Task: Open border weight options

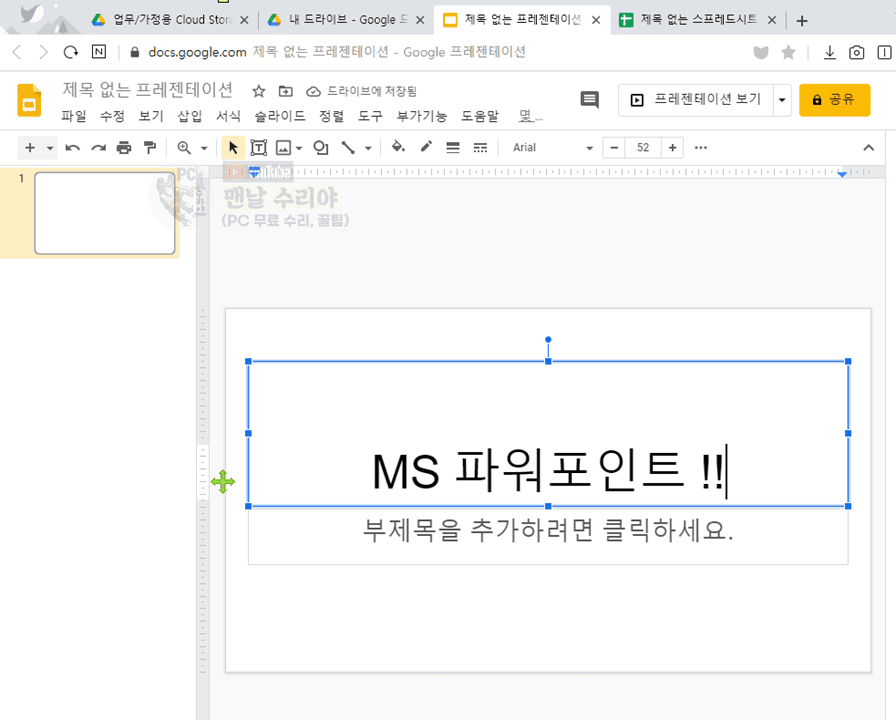Action: pos(453,148)
